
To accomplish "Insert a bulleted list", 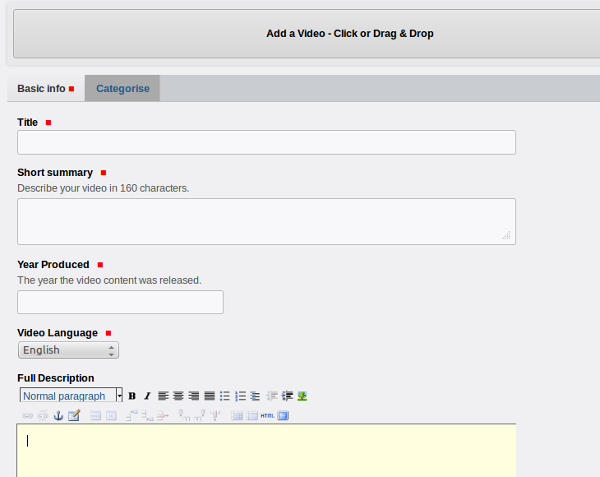I will 225,396.
